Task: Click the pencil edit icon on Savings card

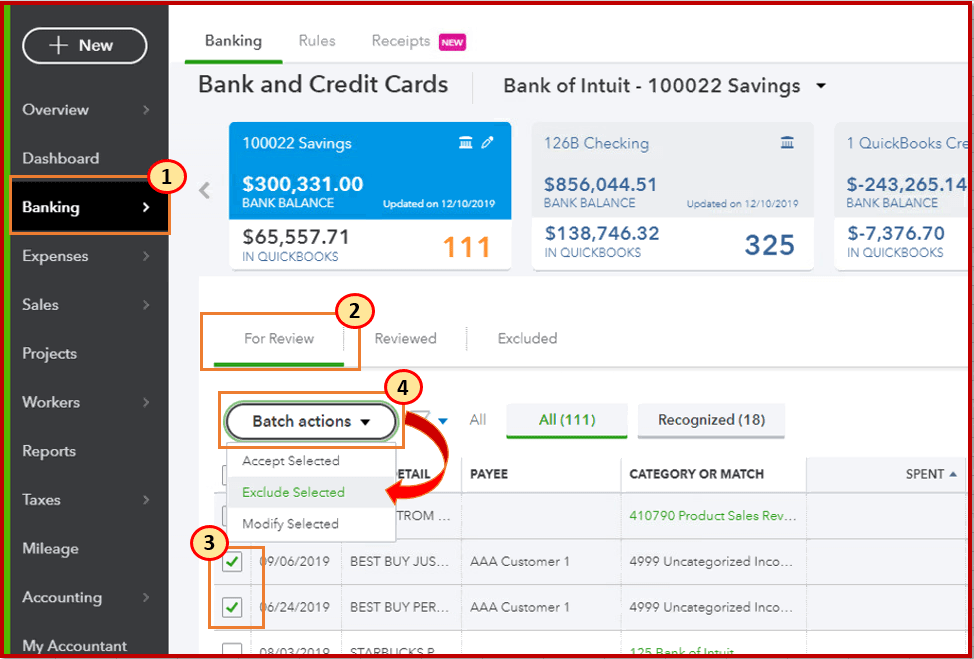Action: 488,143
